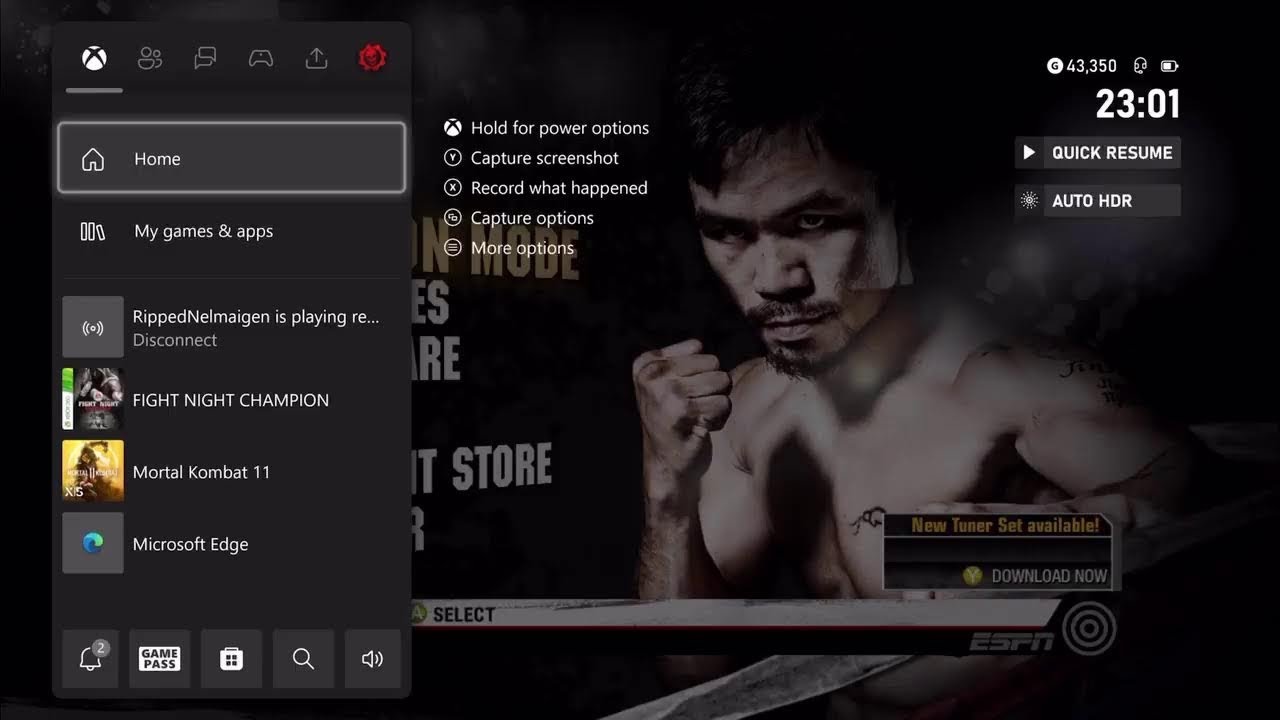1280x720 pixels.
Task: Click the library icon beside My games & apps
Action: pos(92,231)
